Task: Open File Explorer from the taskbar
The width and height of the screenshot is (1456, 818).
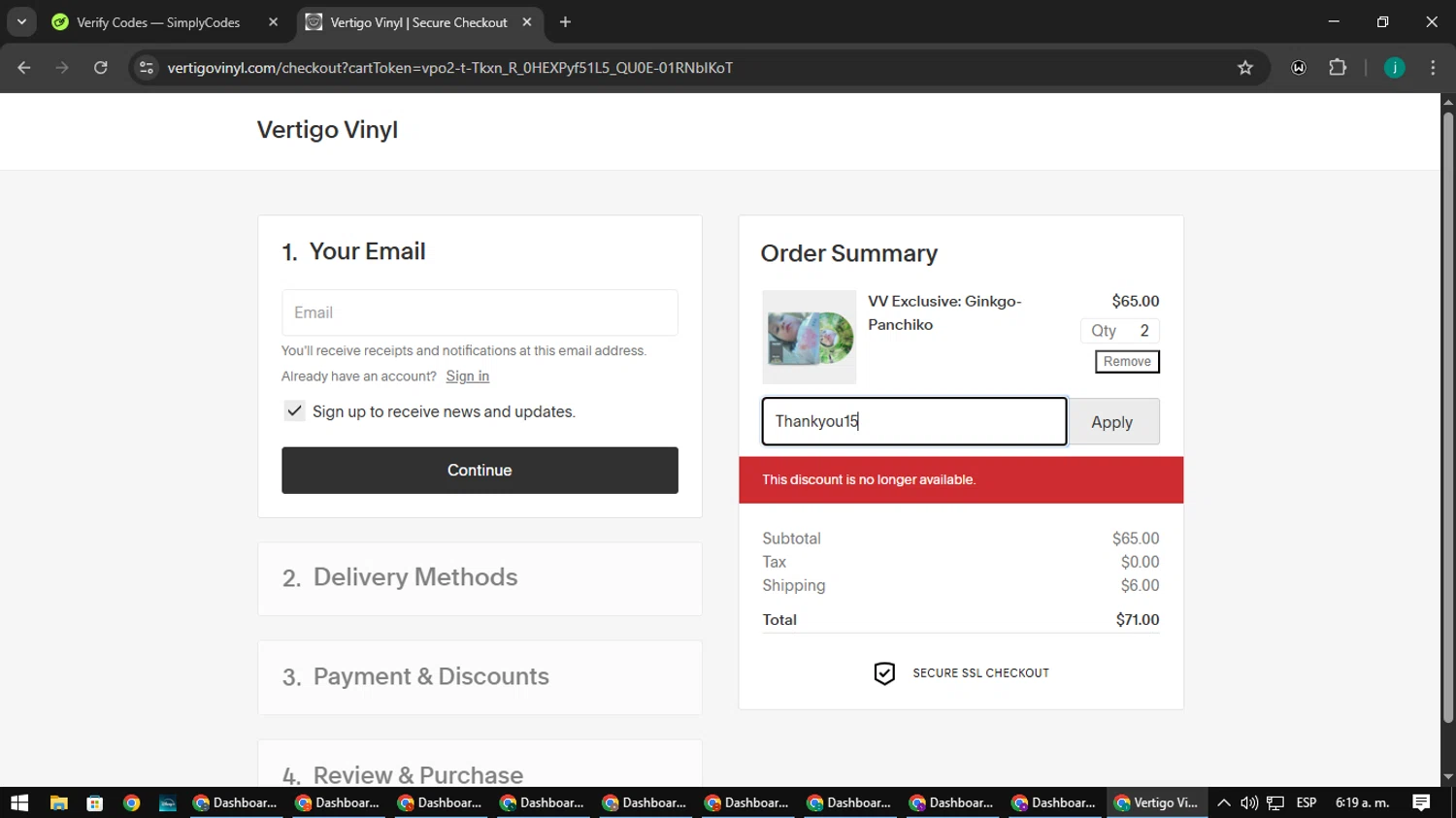Action: pos(58,802)
